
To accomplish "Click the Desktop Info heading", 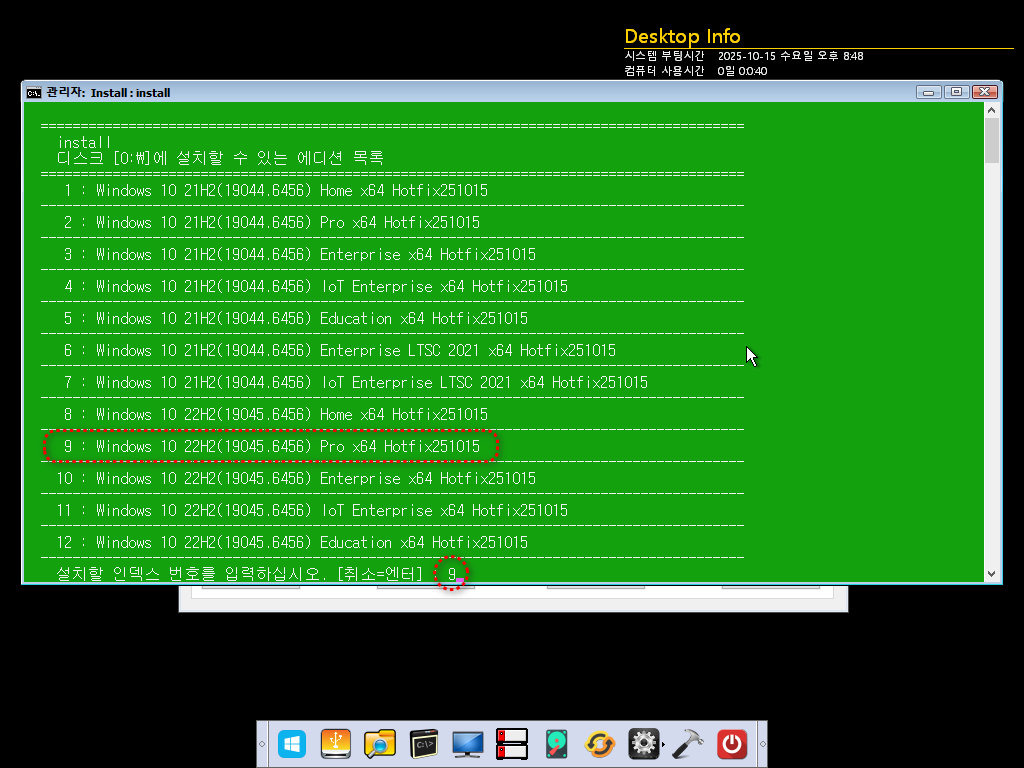I will click(682, 37).
